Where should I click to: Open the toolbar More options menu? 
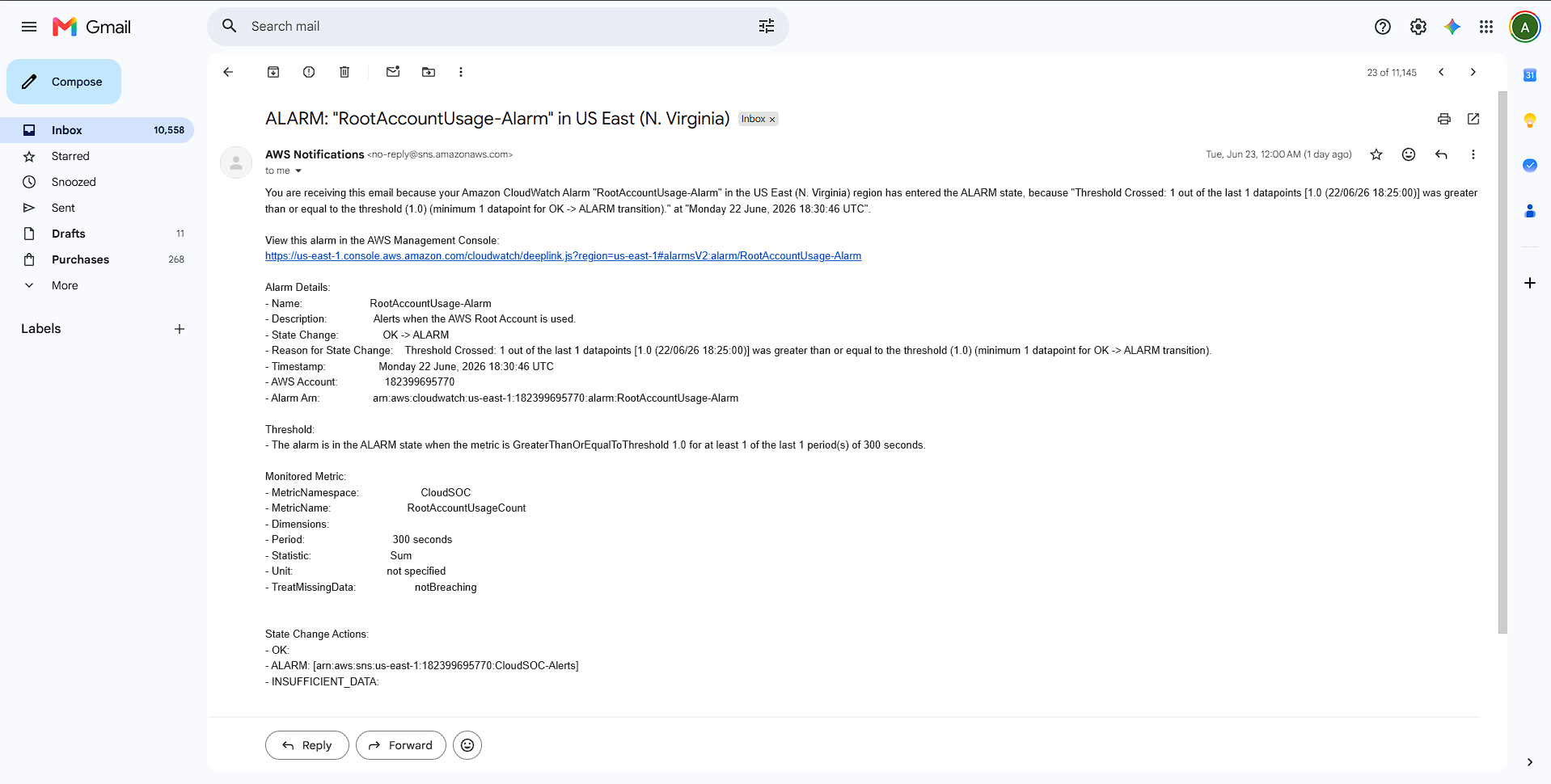pos(461,72)
